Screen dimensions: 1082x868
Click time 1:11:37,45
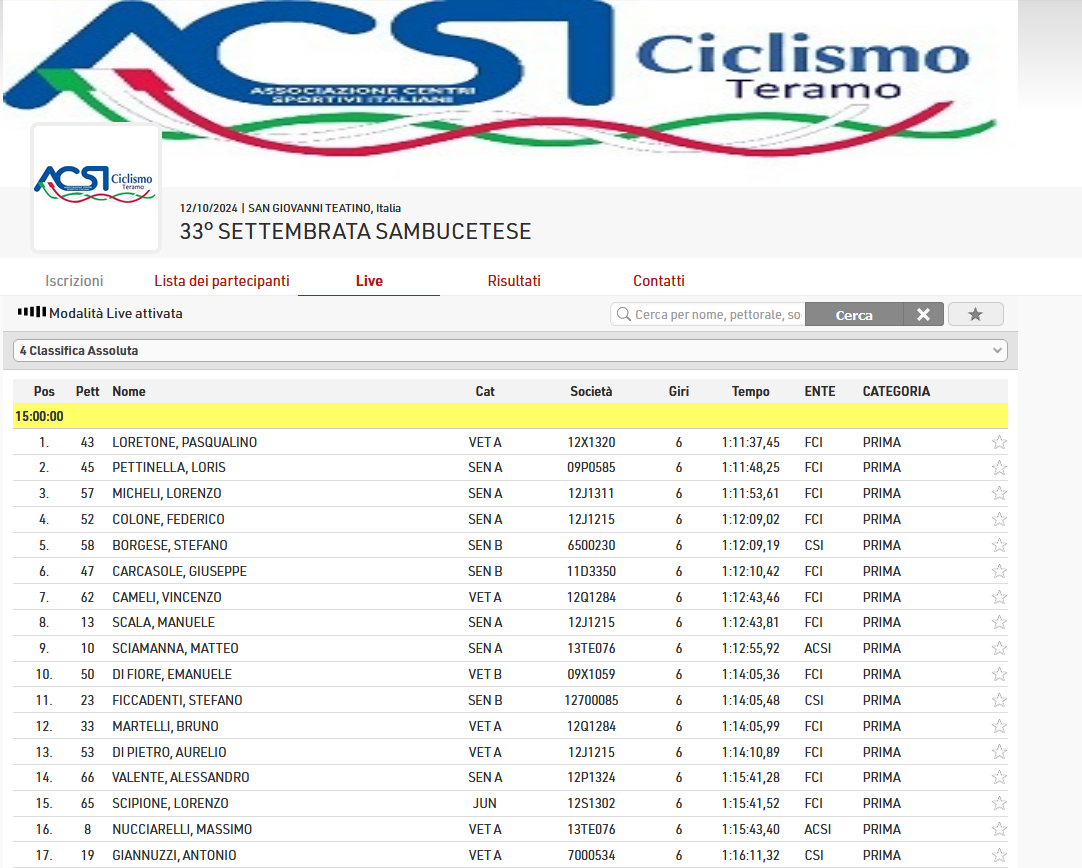[x=751, y=442]
